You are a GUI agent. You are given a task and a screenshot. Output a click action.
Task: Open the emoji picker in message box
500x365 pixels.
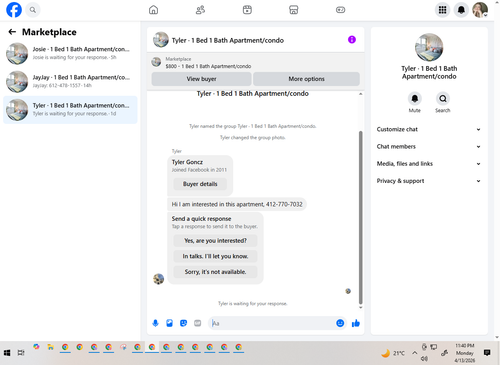(x=340, y=323)
